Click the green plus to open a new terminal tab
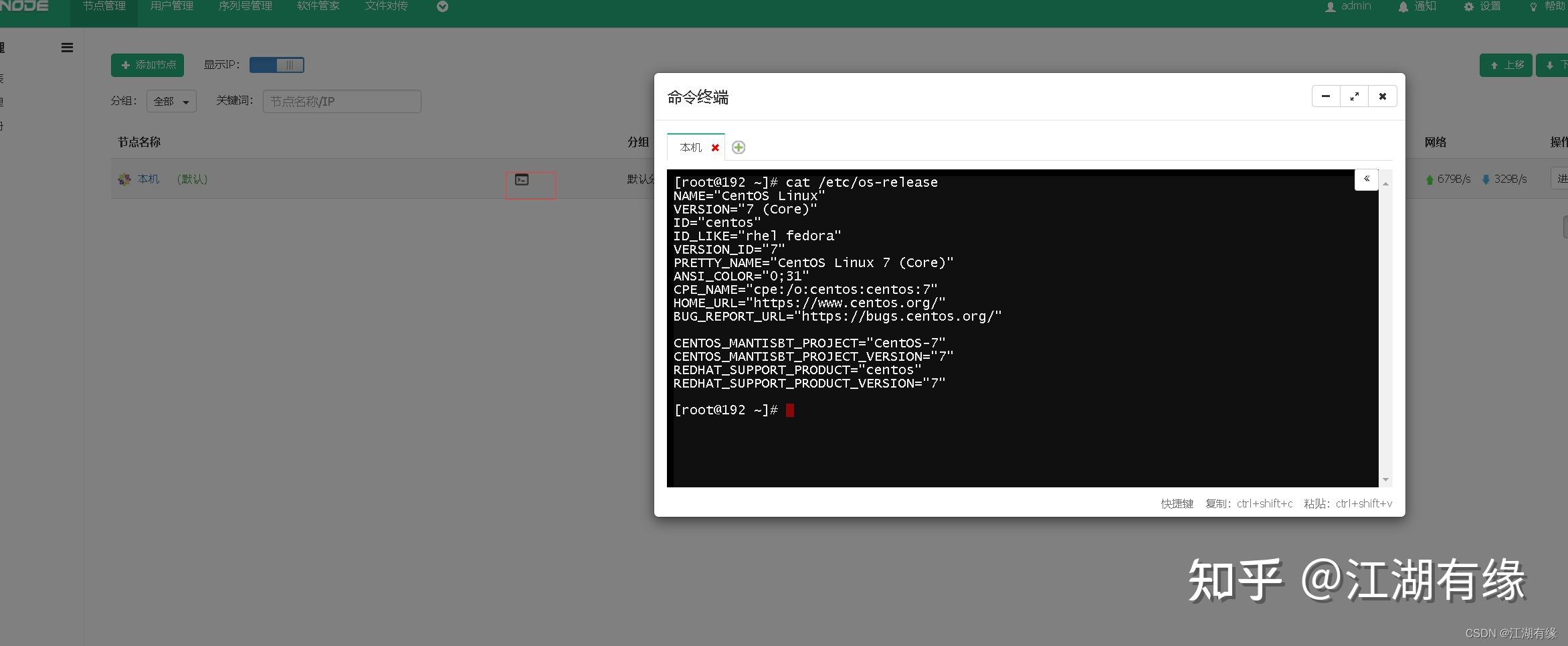The width and height of the screenshot is (1568, 646). click(739, 147)
